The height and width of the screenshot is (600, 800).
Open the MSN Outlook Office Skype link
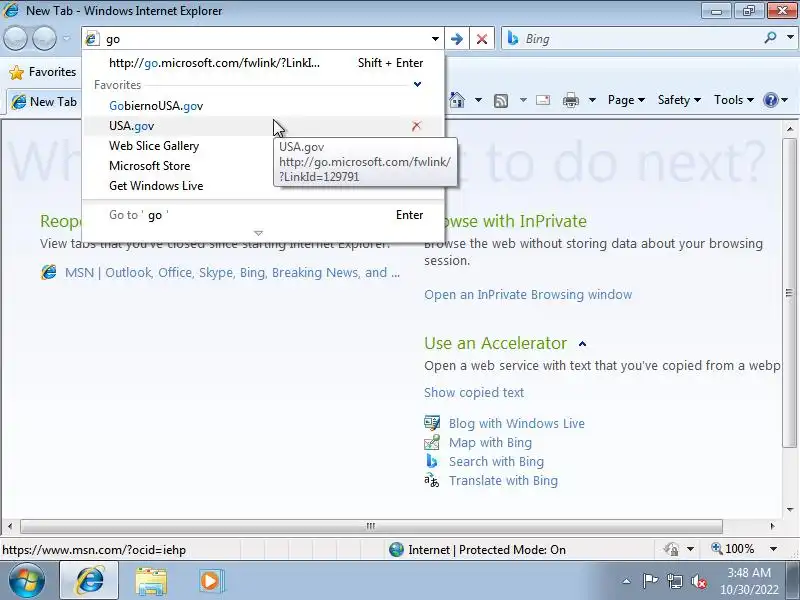[232, 272]
